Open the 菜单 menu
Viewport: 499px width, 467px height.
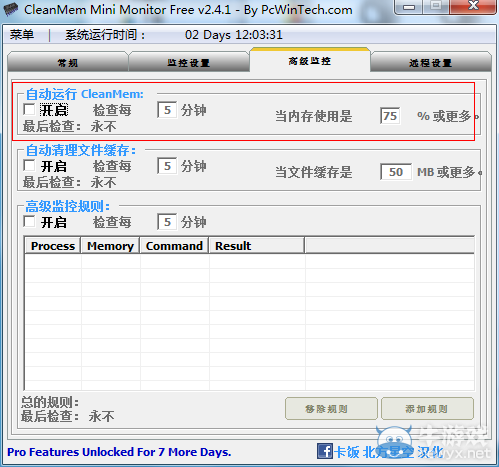tap(22, 35)
